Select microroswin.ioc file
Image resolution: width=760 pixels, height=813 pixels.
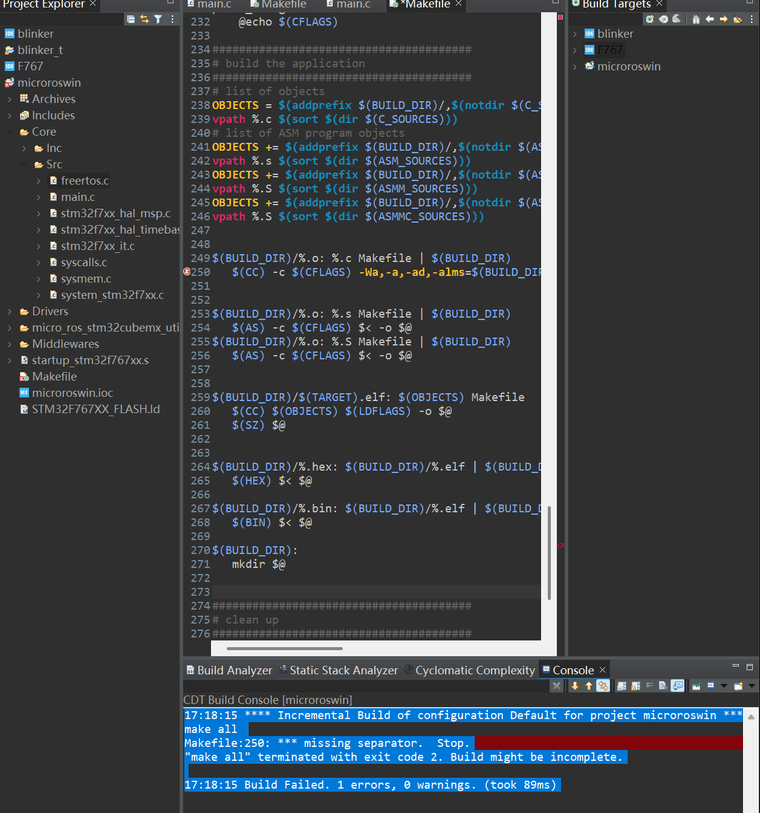click(x=66, y=393)
